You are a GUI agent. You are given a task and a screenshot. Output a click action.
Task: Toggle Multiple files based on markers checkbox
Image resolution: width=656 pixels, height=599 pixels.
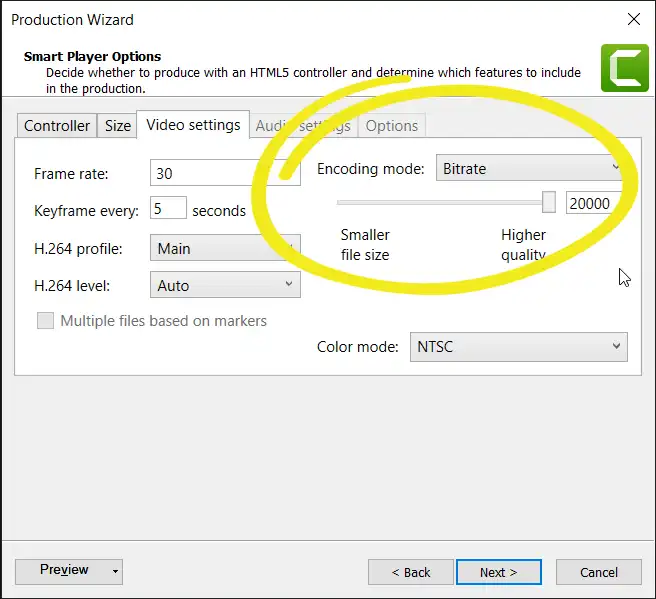(x=45, y=321)
